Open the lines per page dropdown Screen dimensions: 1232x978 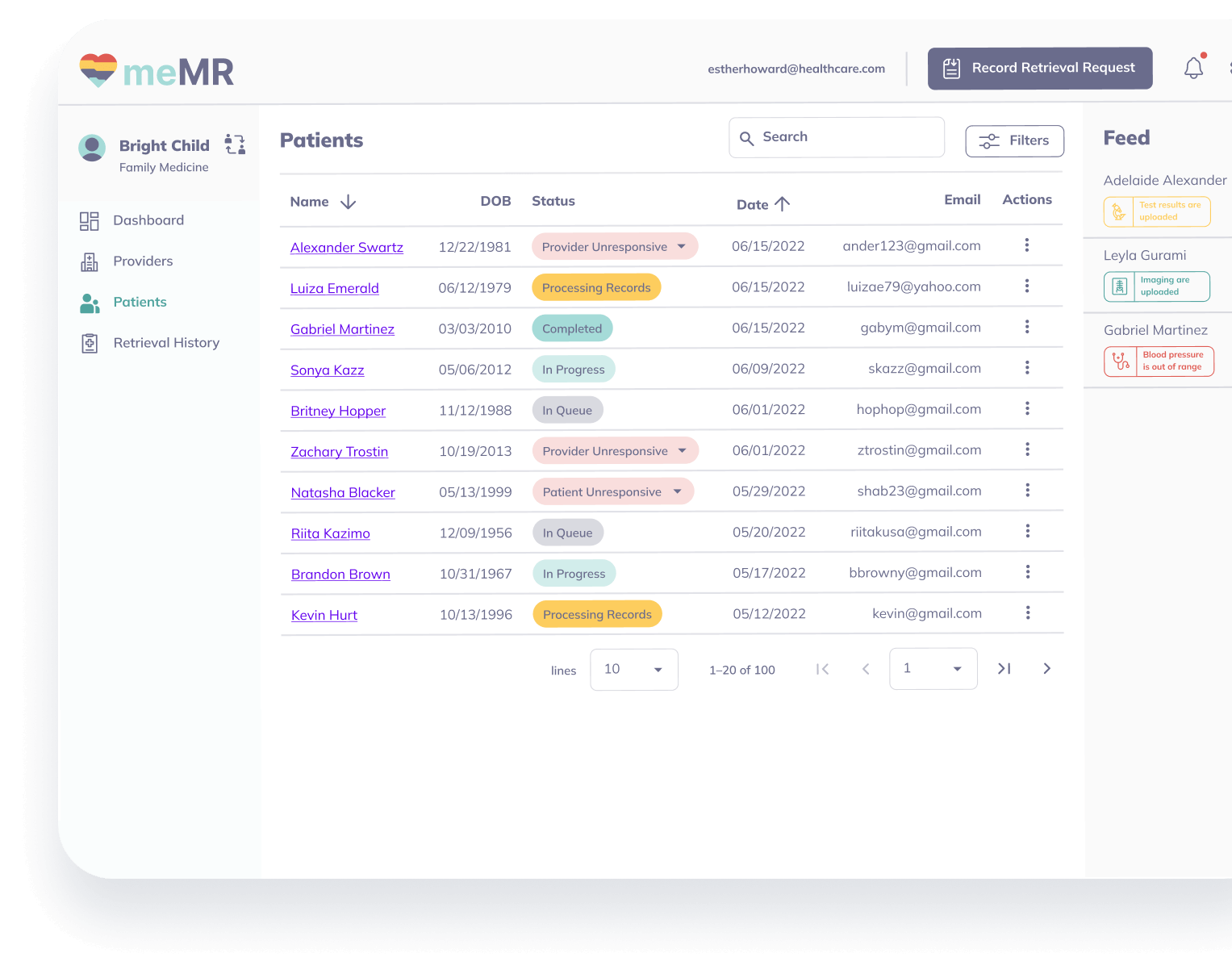tap(634, 670)
